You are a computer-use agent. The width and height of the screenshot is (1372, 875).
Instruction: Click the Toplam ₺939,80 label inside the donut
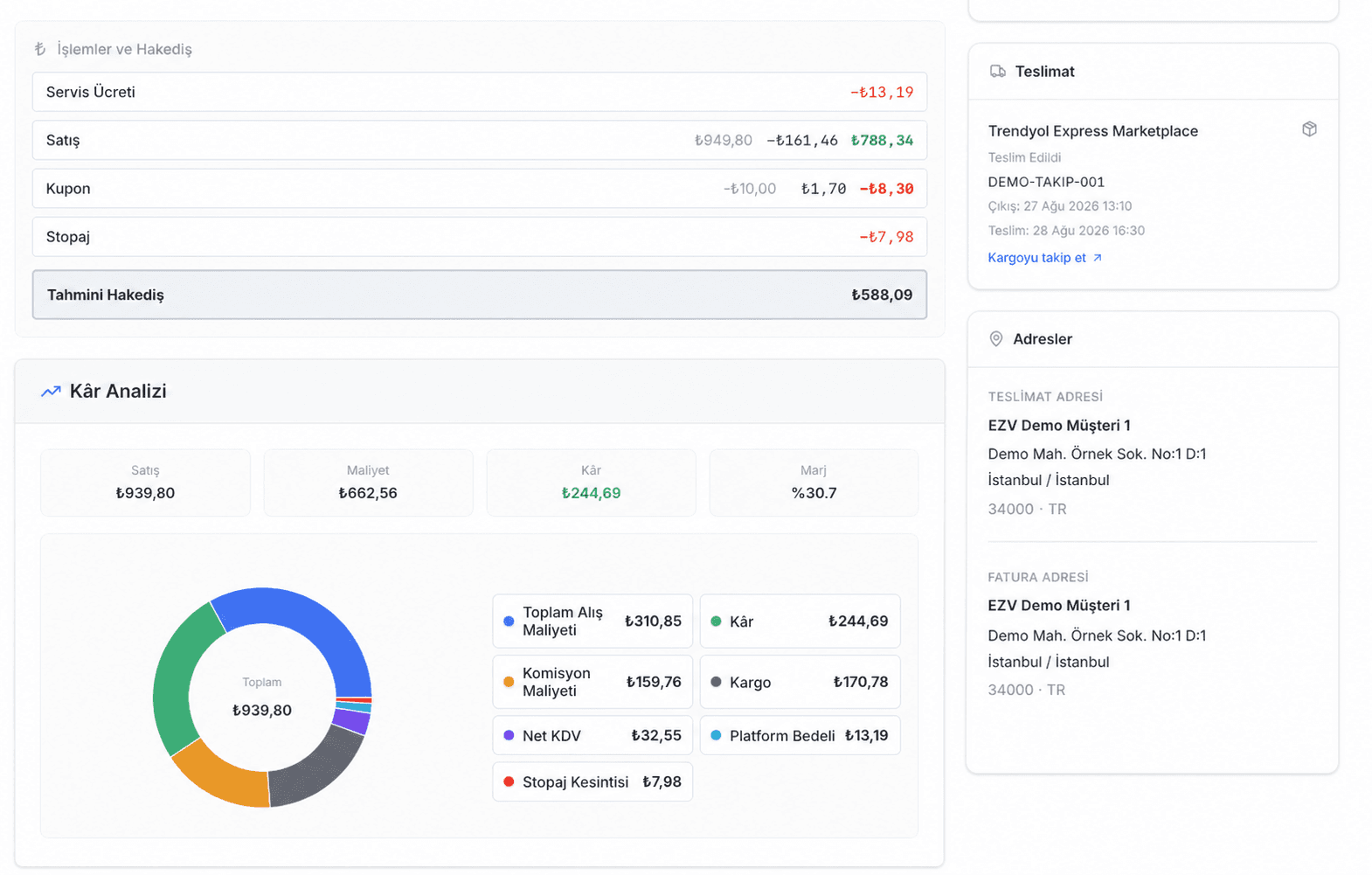click(x=262, y=697)
